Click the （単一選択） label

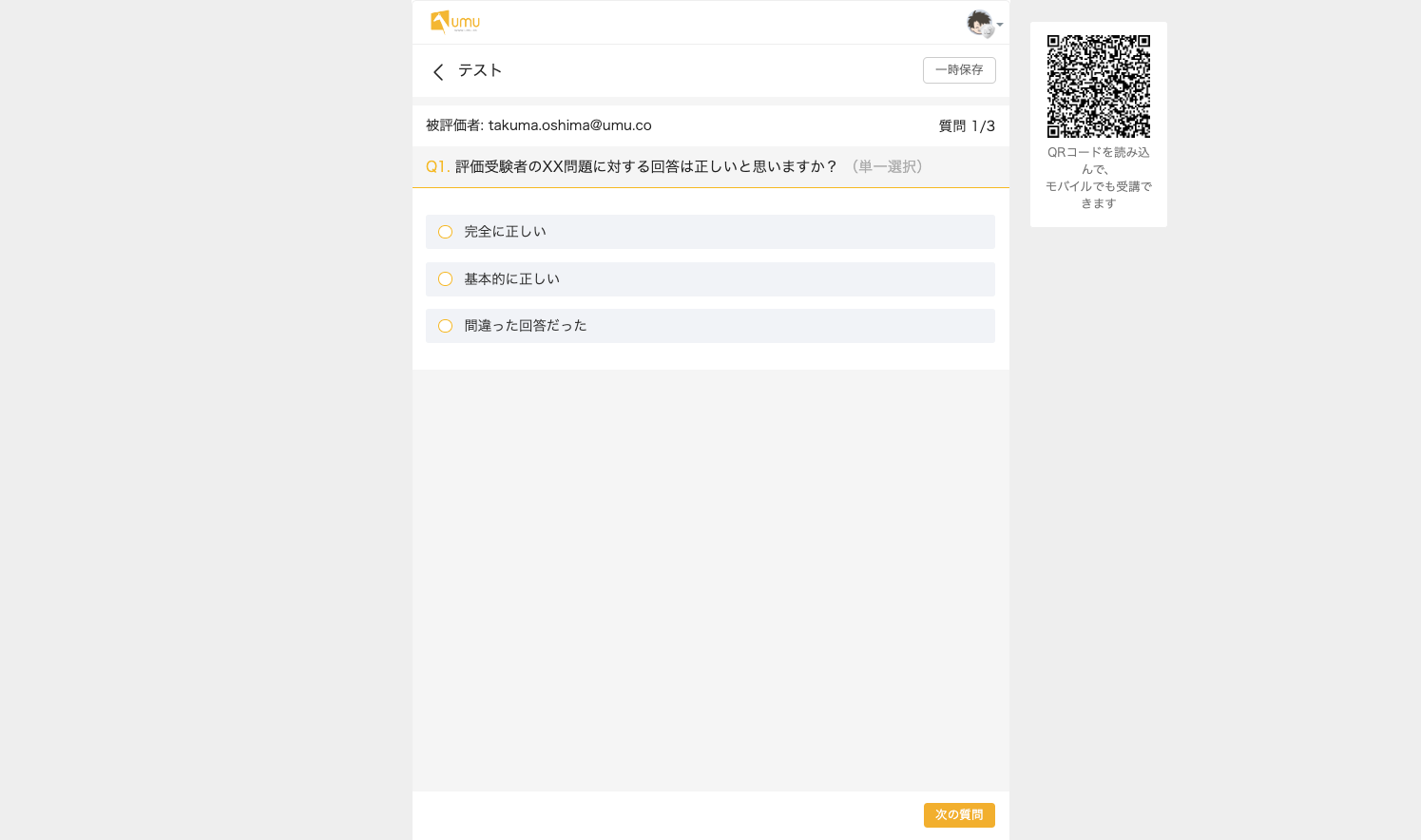[887, 166]
